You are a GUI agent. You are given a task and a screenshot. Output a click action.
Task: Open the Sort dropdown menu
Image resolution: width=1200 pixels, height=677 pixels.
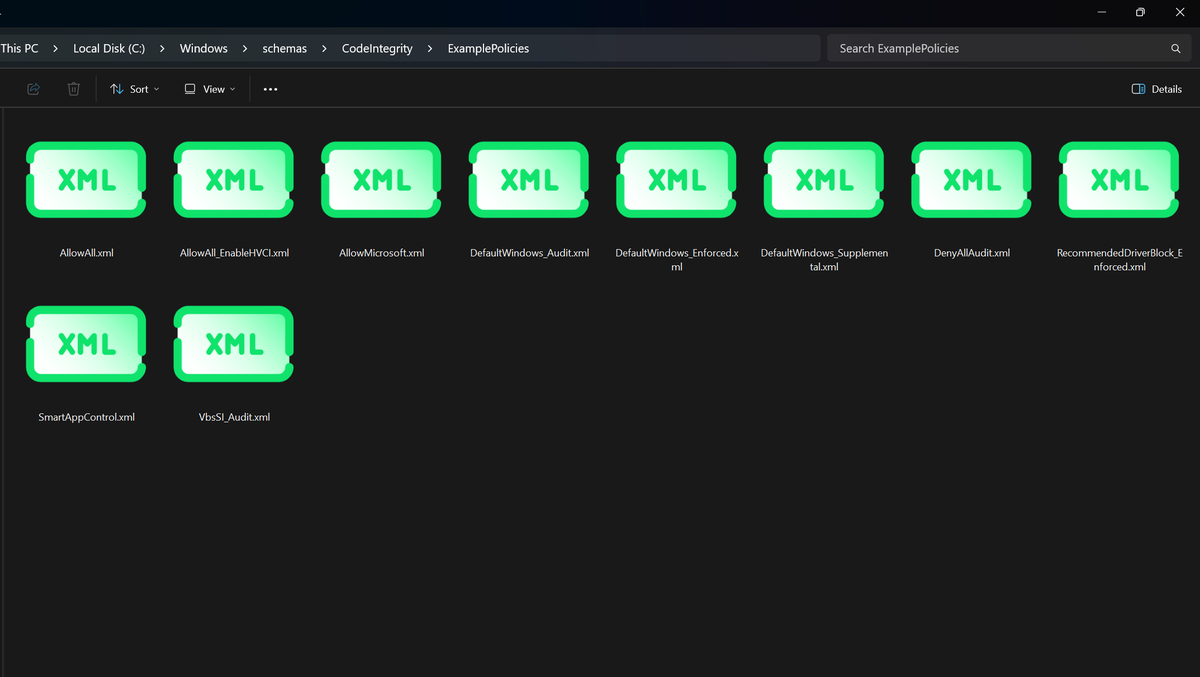pos(135,89)
